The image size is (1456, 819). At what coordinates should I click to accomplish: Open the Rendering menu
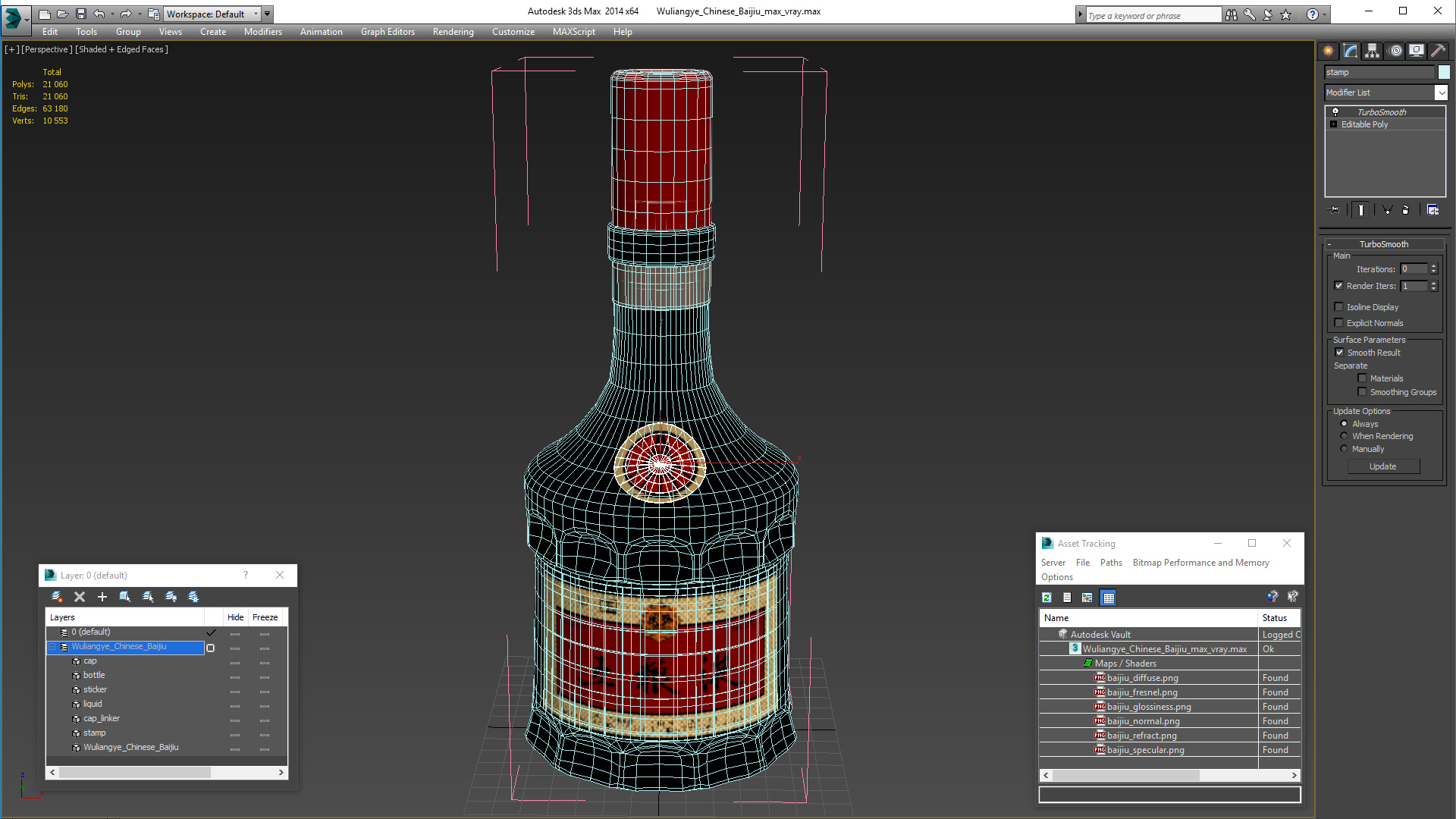pyautogui.click(x=453, y=32)
